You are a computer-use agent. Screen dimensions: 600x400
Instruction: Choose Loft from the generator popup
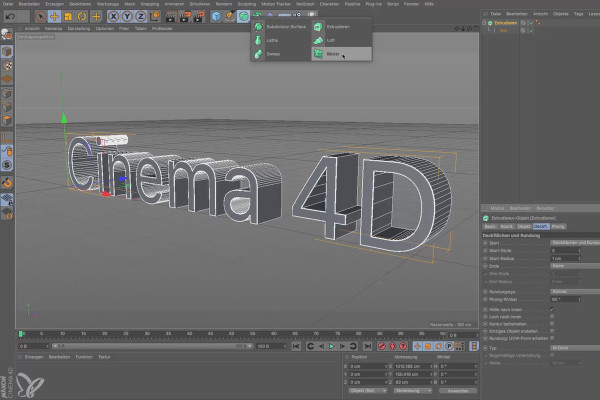tap(342, 40)
